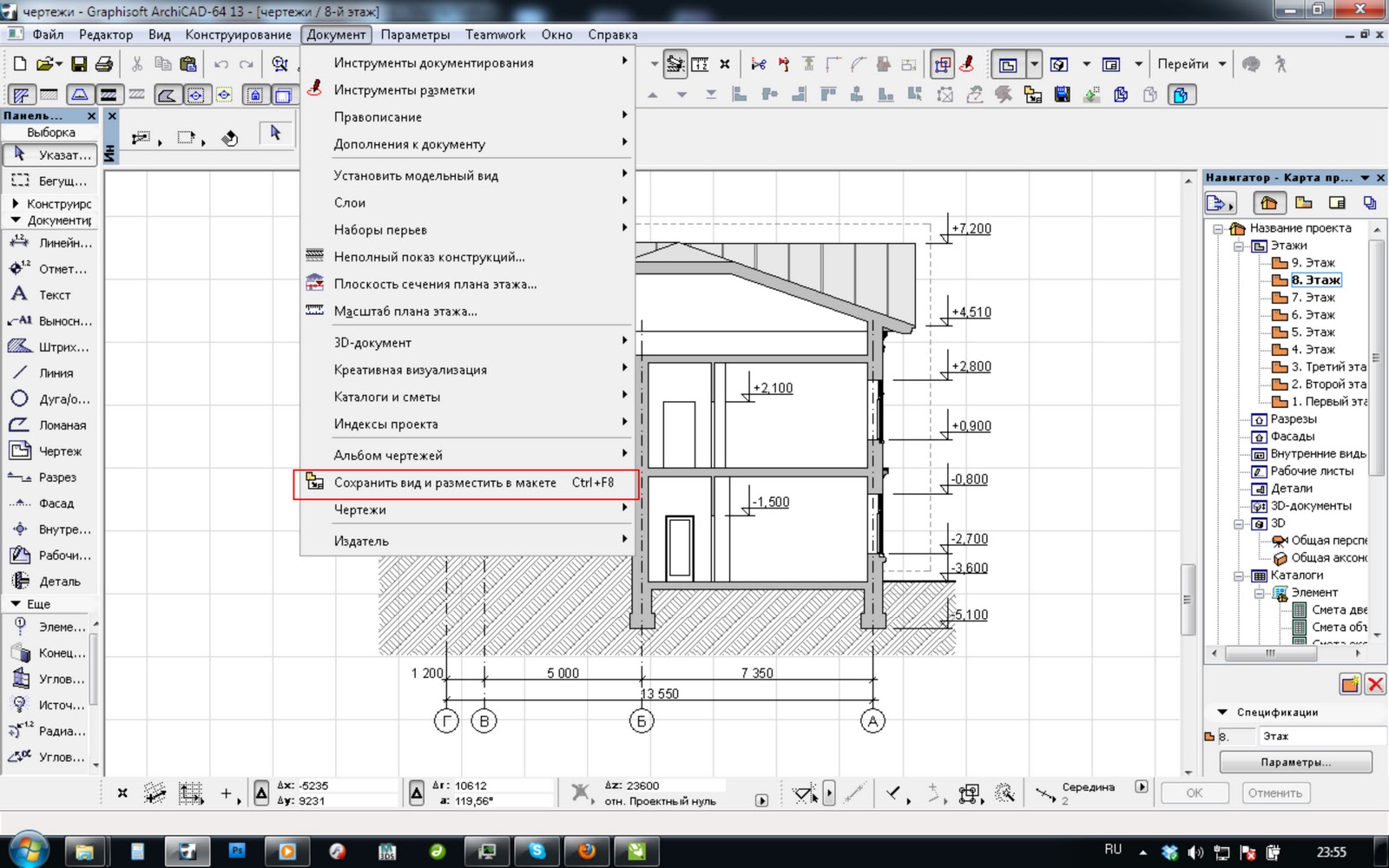Click the Параметры... button
Screen dimensions: 1389x868
point(1295,762)
